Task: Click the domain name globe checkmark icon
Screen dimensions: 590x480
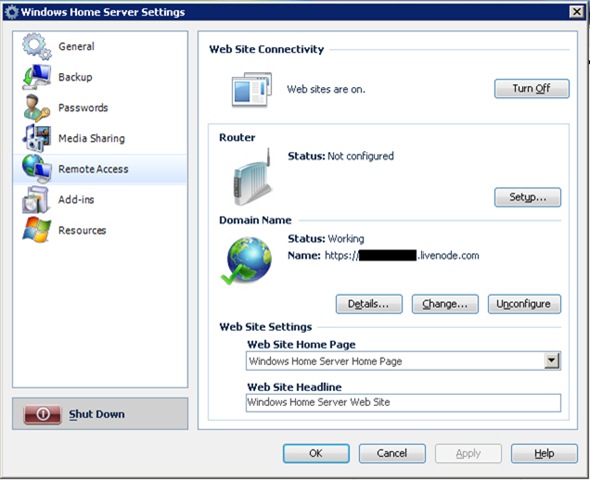Action: (246, 260)
